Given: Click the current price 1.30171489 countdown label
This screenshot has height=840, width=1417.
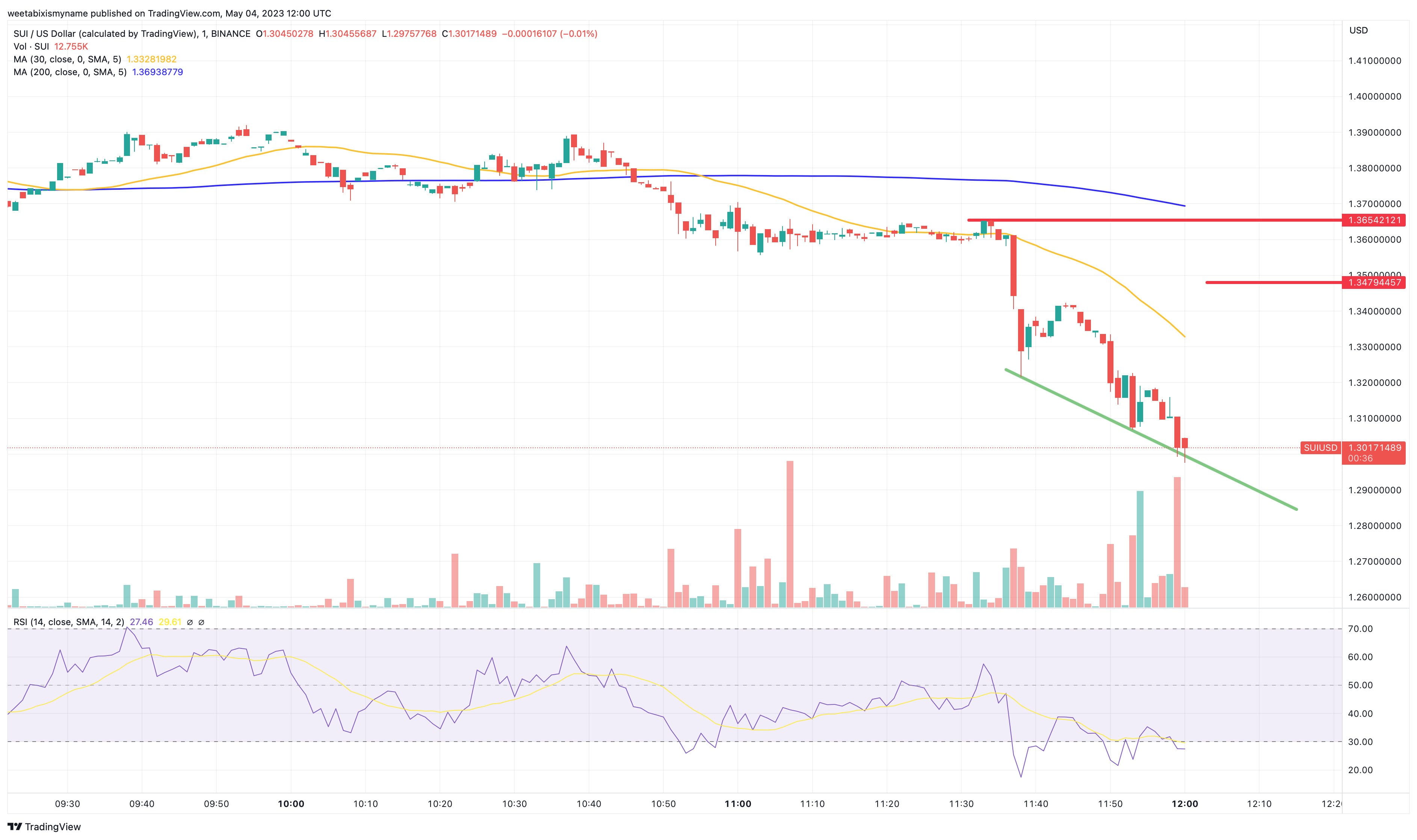Looking at the screenshot, I should 1373,452.
